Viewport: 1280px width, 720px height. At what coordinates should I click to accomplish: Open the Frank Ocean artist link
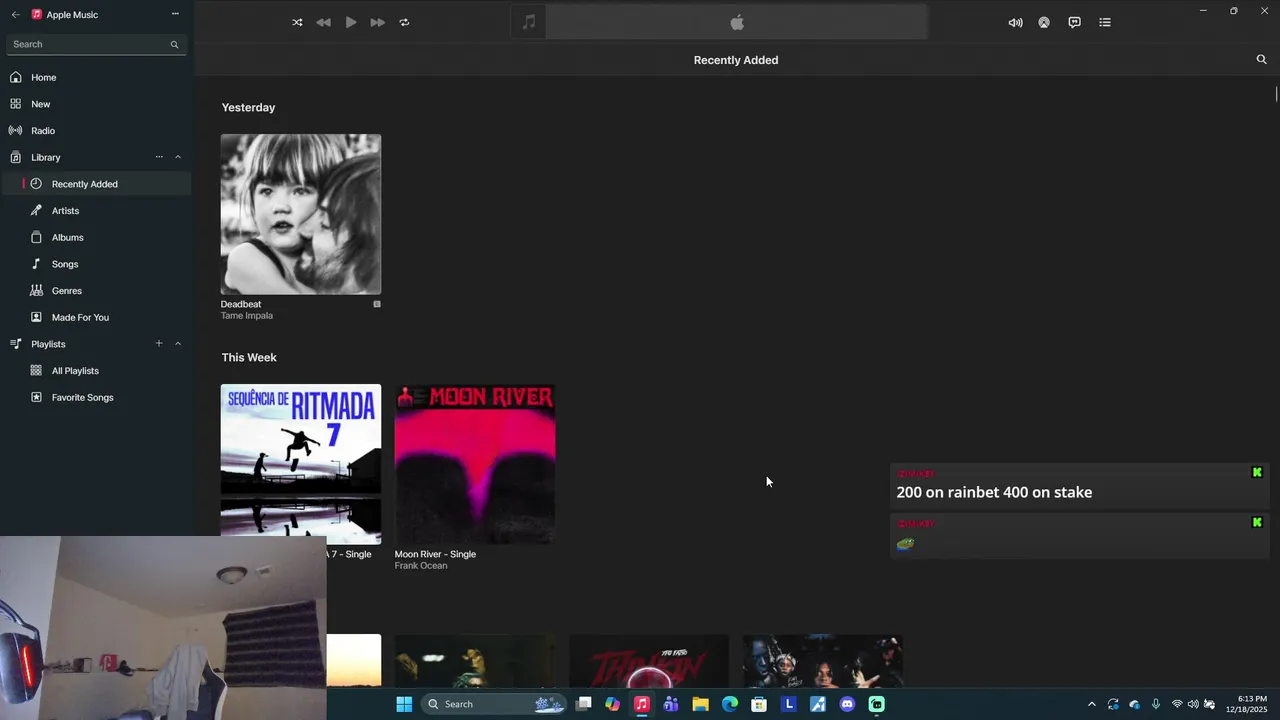pos(421,566)
